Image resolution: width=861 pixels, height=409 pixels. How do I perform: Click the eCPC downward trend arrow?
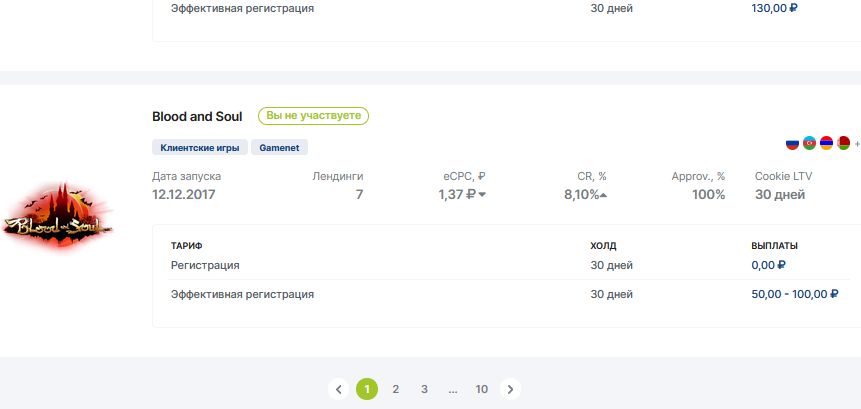[482, 195]
